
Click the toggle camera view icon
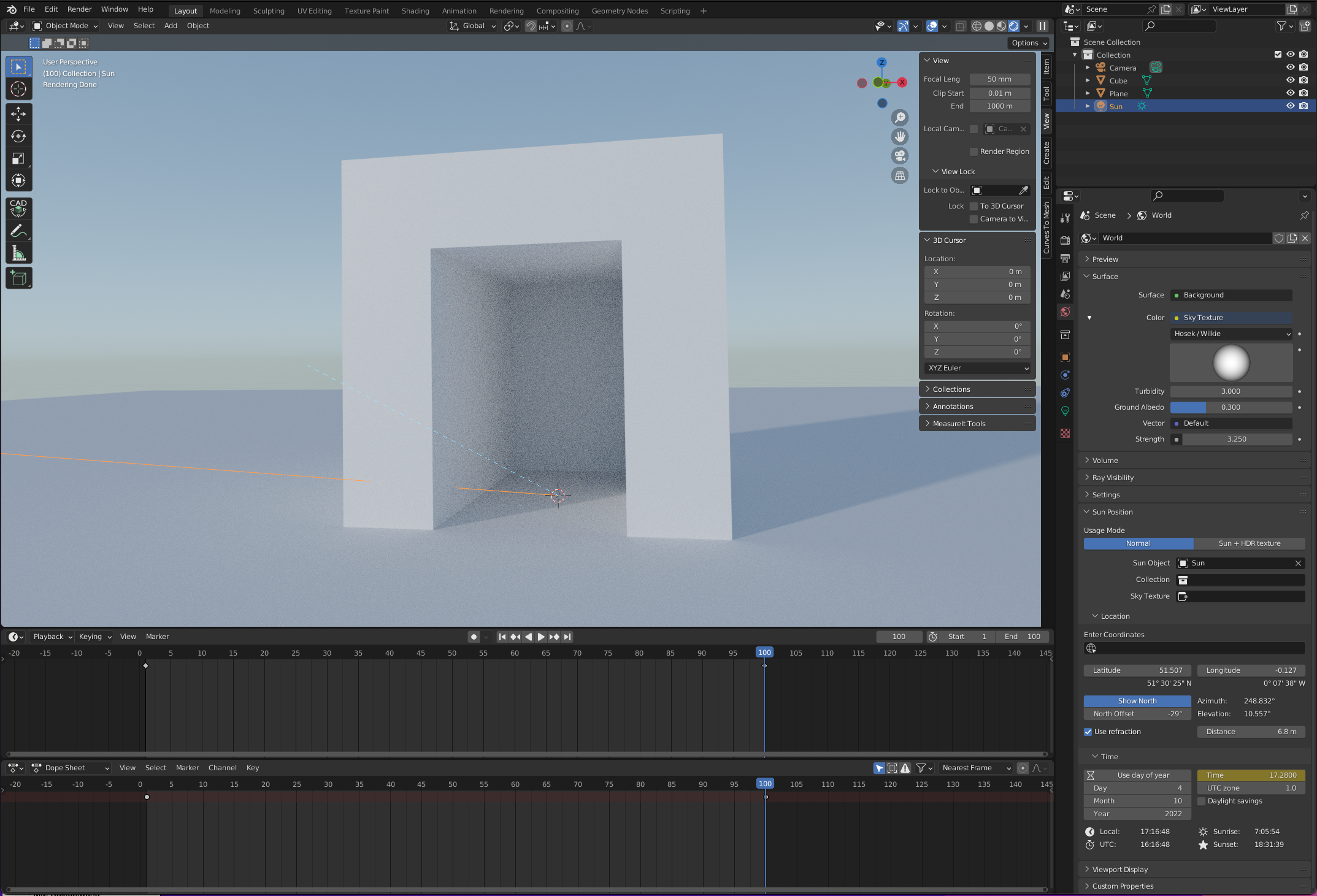click(900, 156)
